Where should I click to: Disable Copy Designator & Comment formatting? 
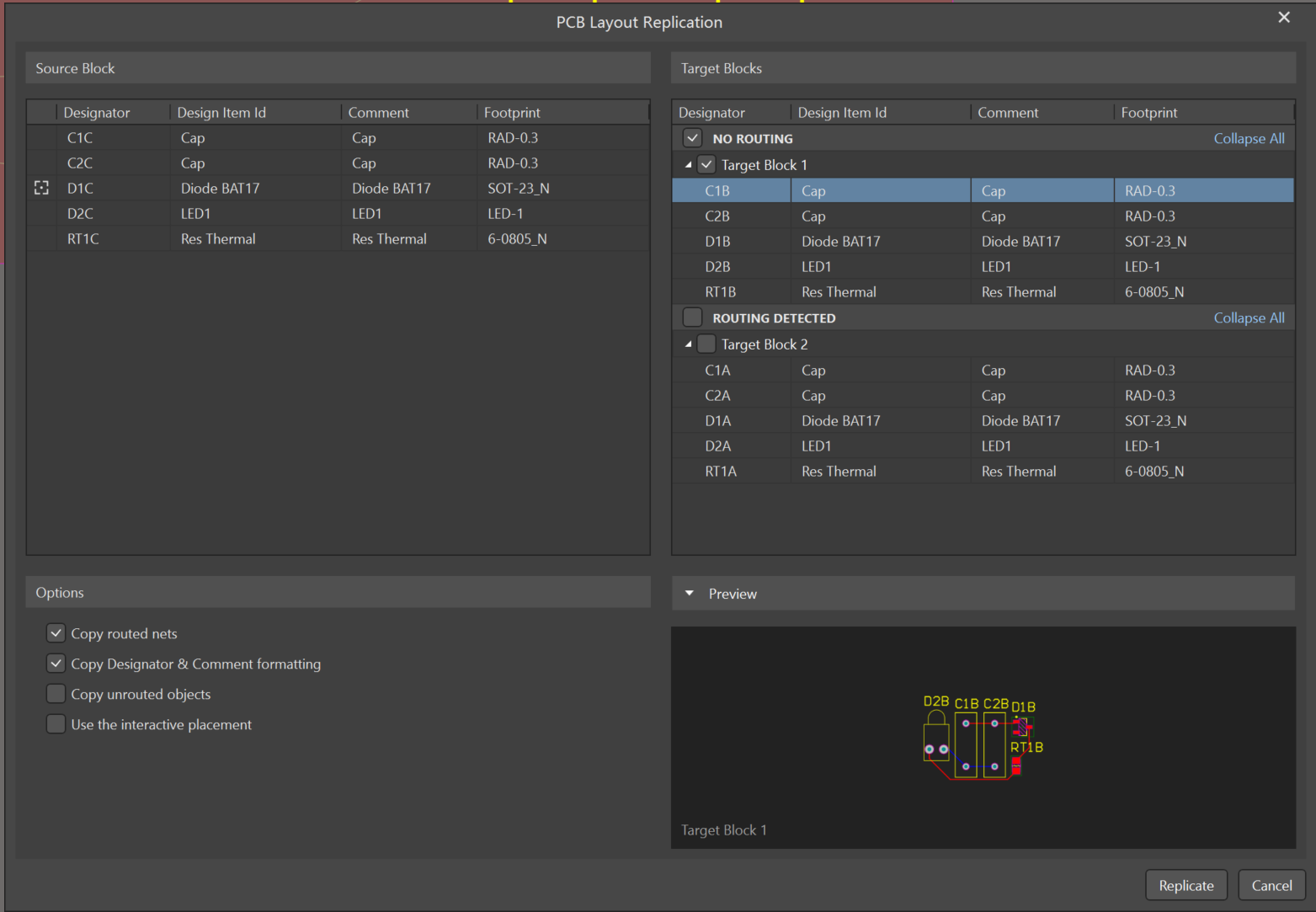[x=56, y=664]
